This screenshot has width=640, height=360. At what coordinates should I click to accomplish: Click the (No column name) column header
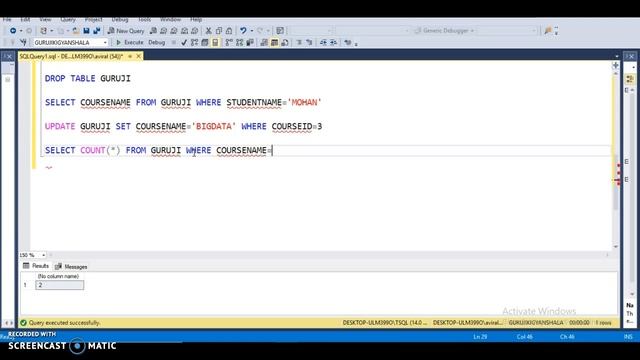(58, 276)
